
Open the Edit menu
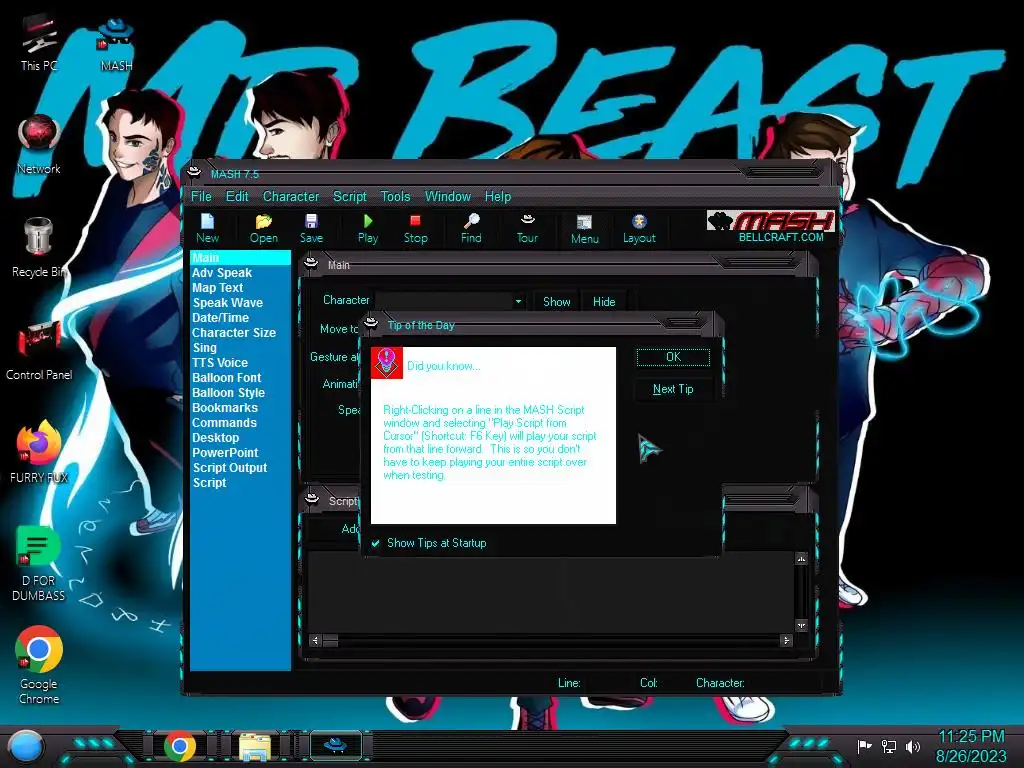tap(236, 197)
